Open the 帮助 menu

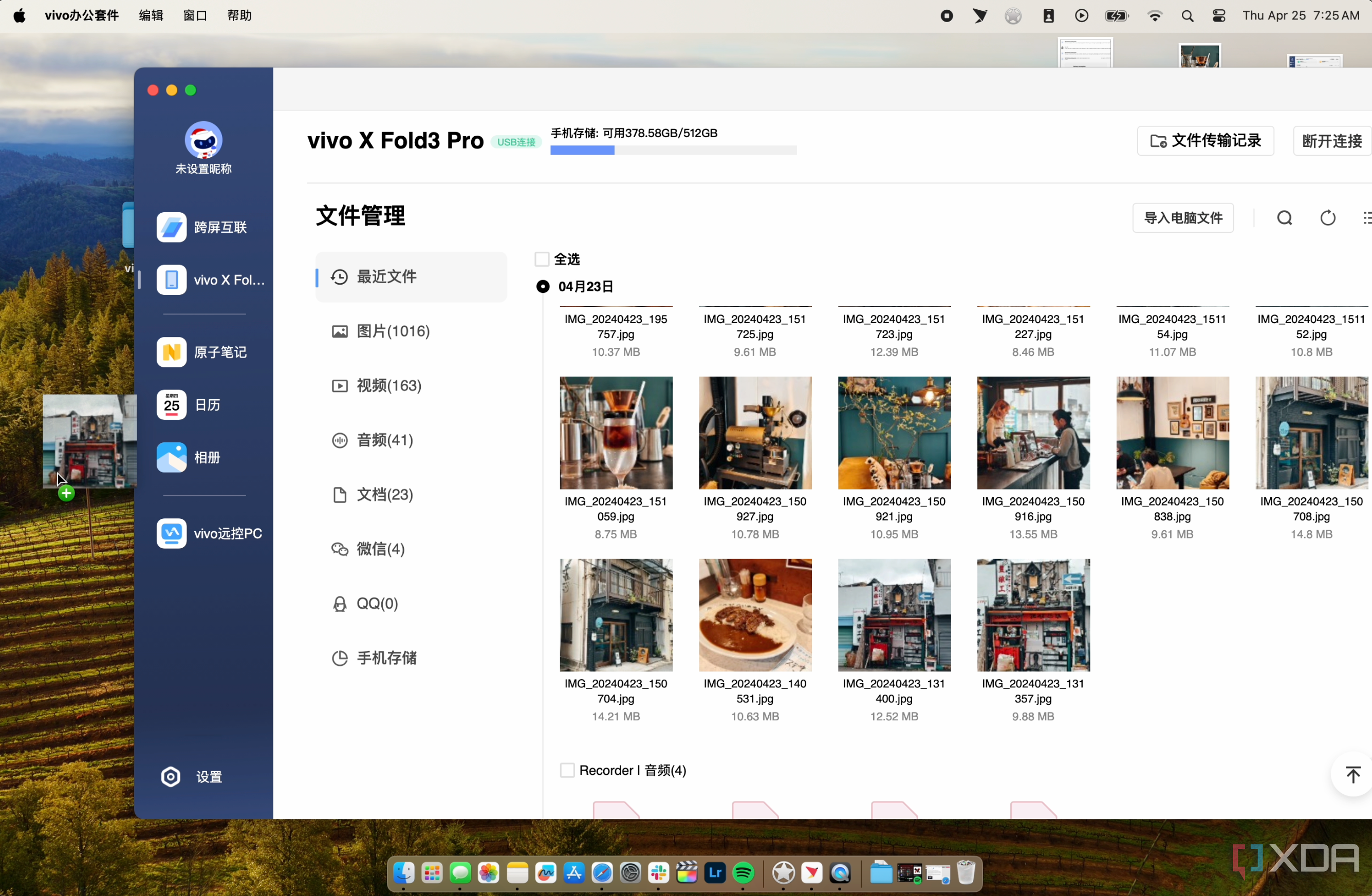239,15
